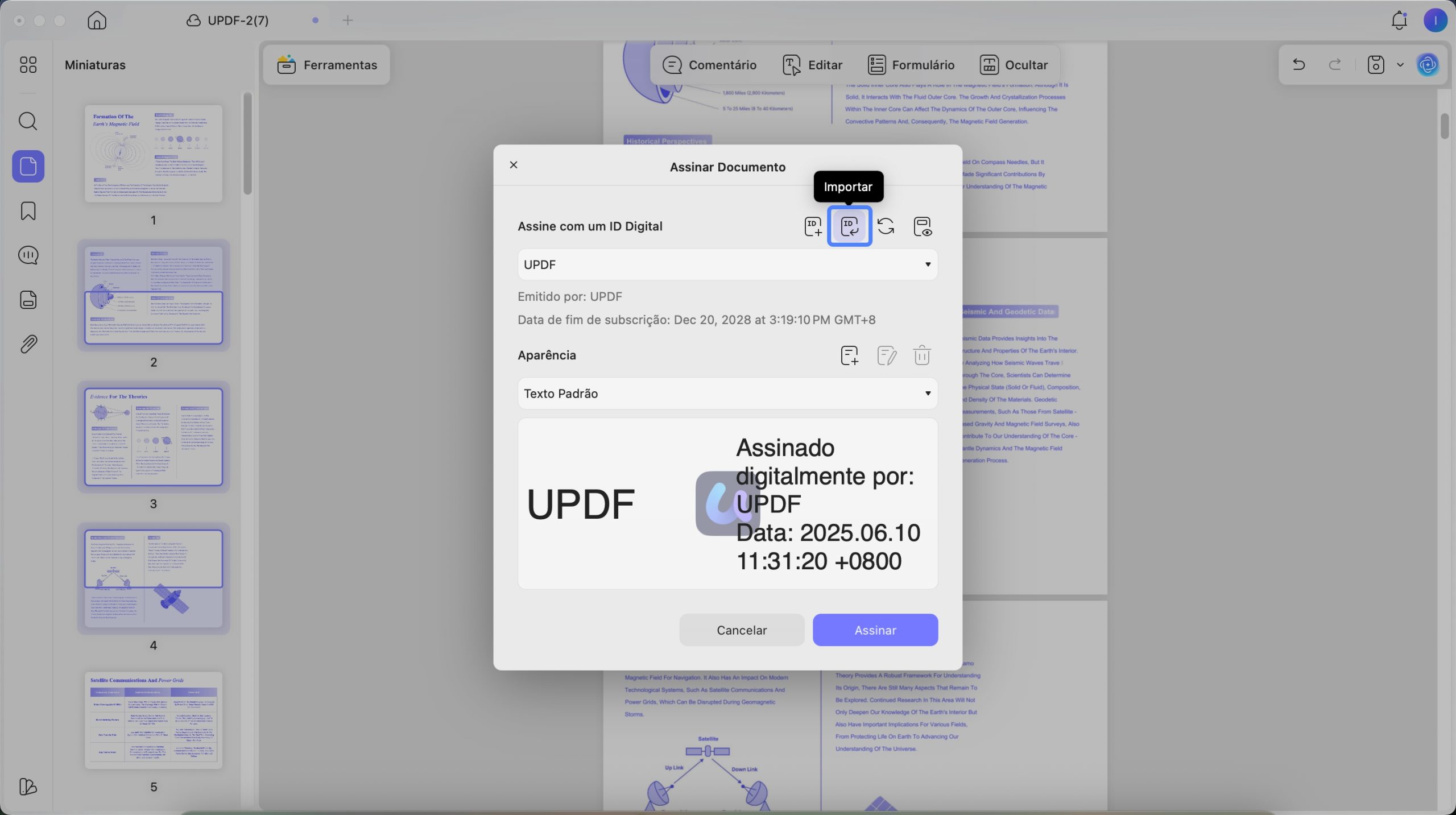Viewport: 1456px width, 815px height.
Task: Expand the save options arrow
Action: point(1400,65)
